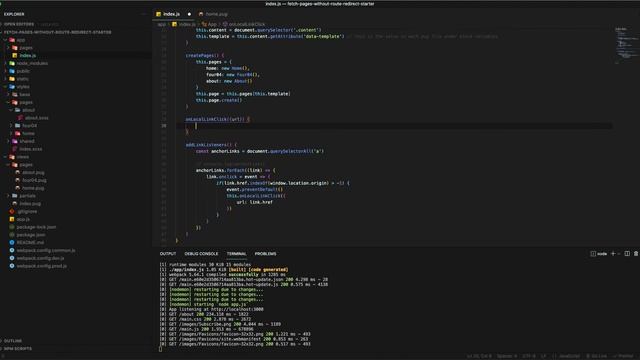Open the PROBLEMS panel tab
This screenshot has height=360, width=640.
[x=265, y=253]
